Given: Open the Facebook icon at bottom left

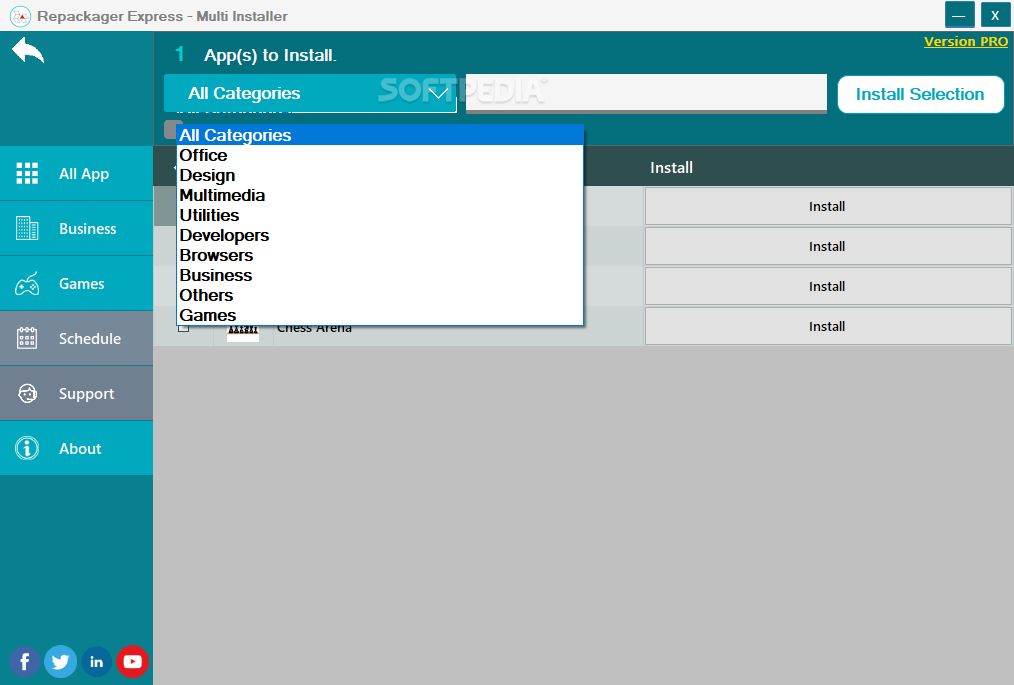Looking at the screenshot, I should [24, 661].
